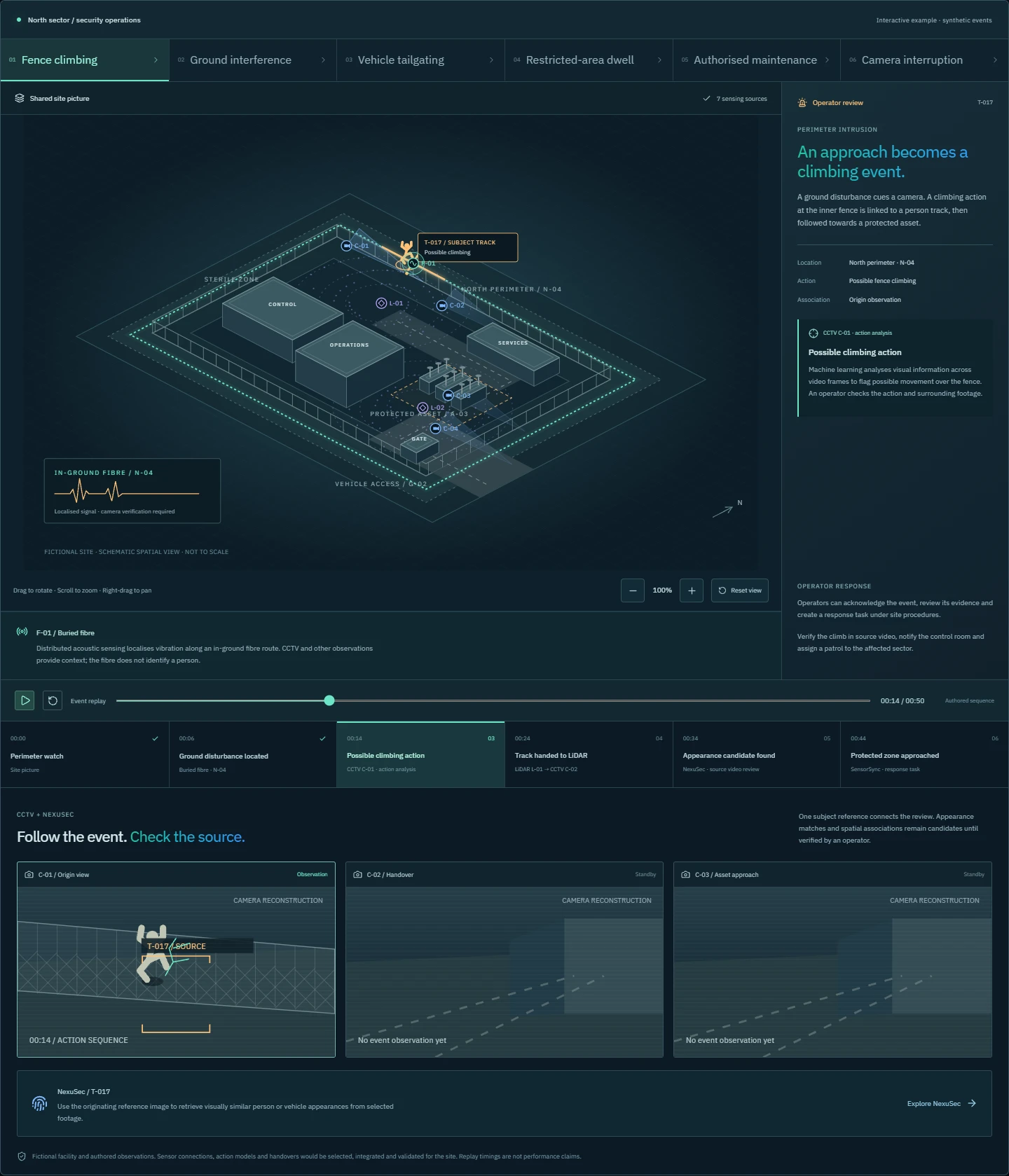
Task: Click the Shared site picture layers icon
Action: coord(20,98)
